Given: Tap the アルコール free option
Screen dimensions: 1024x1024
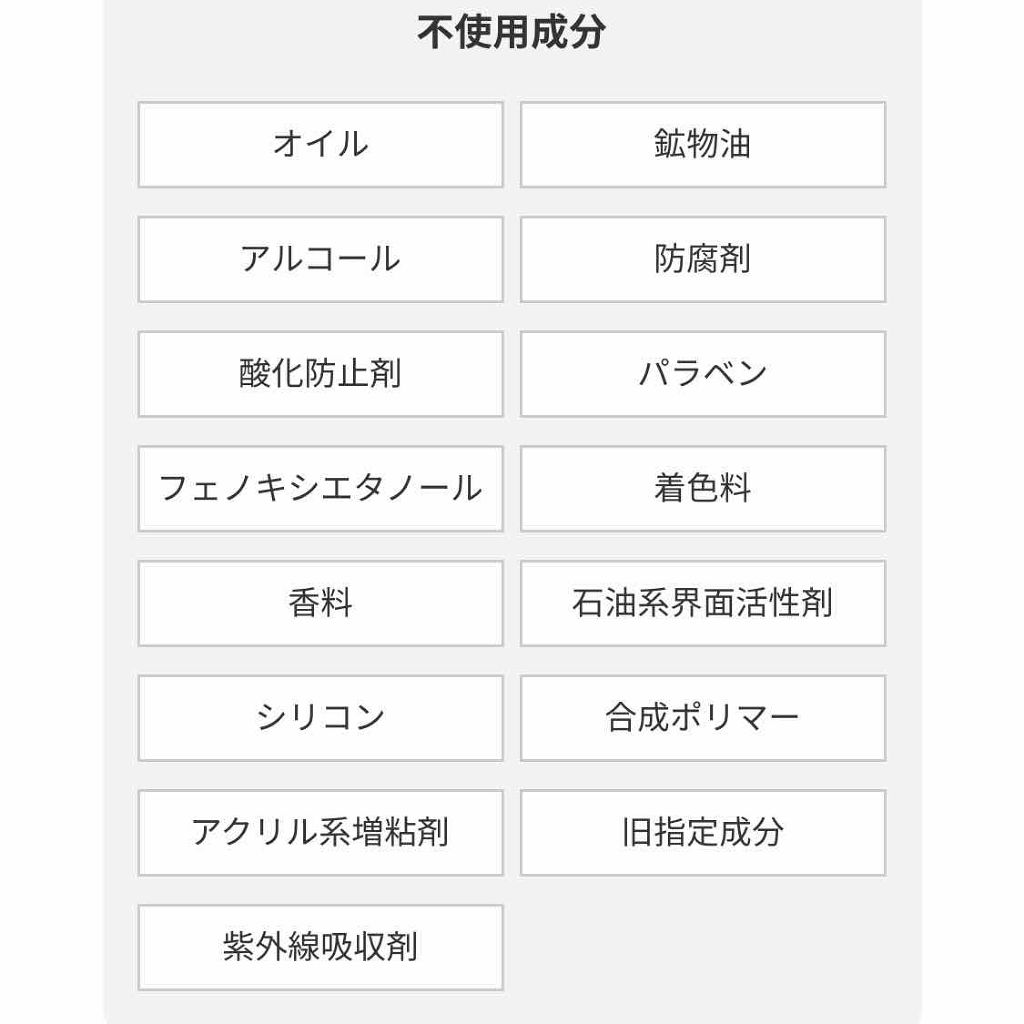Looking at the screenshot, I should point(320,260).
